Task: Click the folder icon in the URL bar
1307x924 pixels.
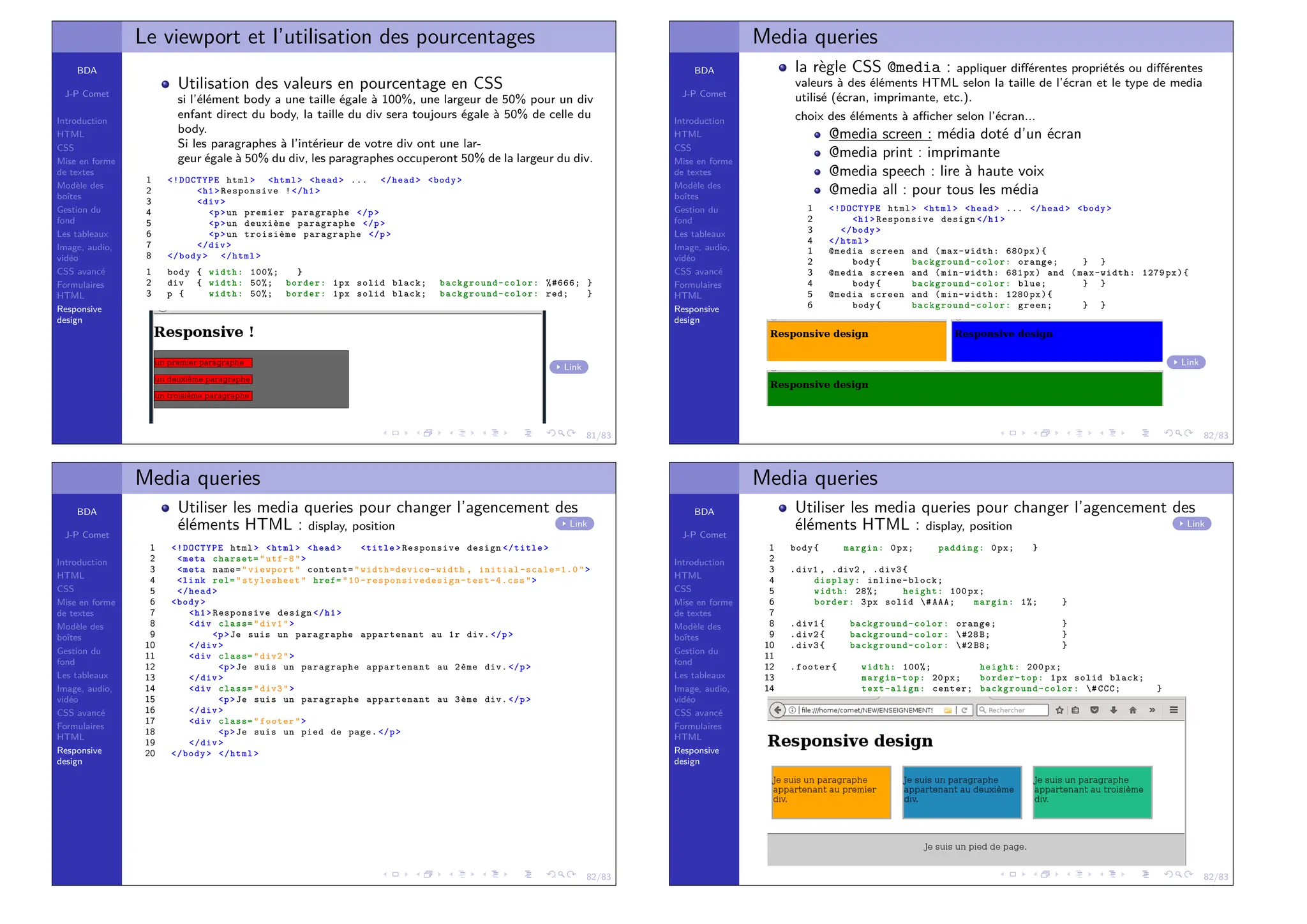Action: 948,710
